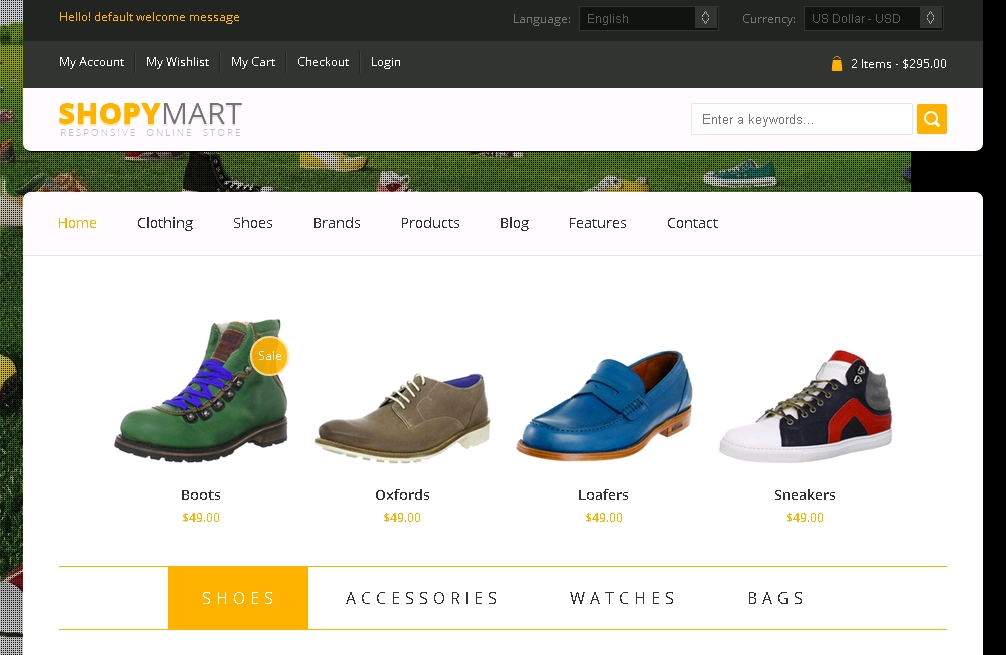Open the Clothing menu
This screenshot has height=655, width=1006.
pyautogui.click(x=165, y=223)
